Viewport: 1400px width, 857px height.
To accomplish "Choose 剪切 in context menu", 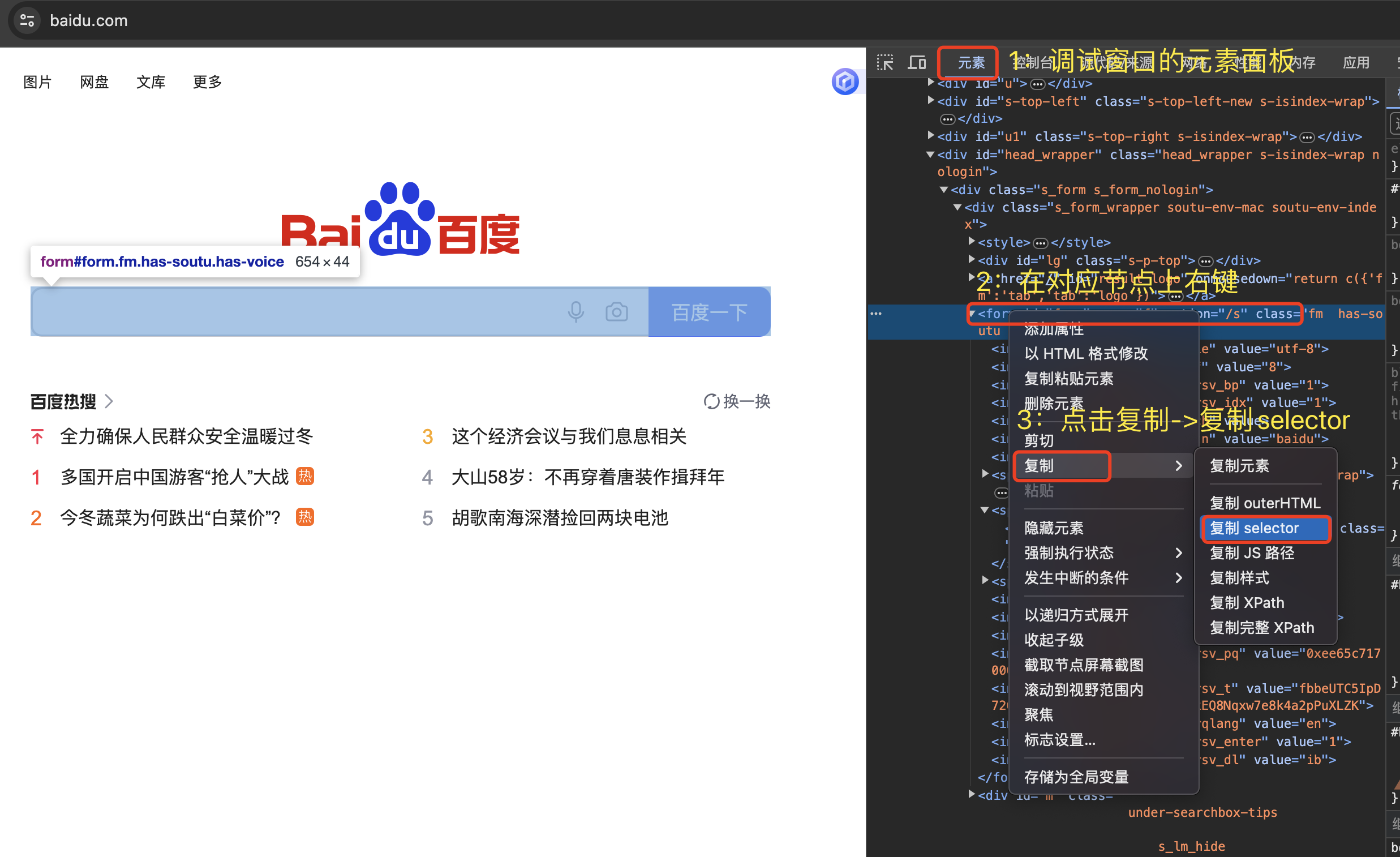I will [1103, 440].
